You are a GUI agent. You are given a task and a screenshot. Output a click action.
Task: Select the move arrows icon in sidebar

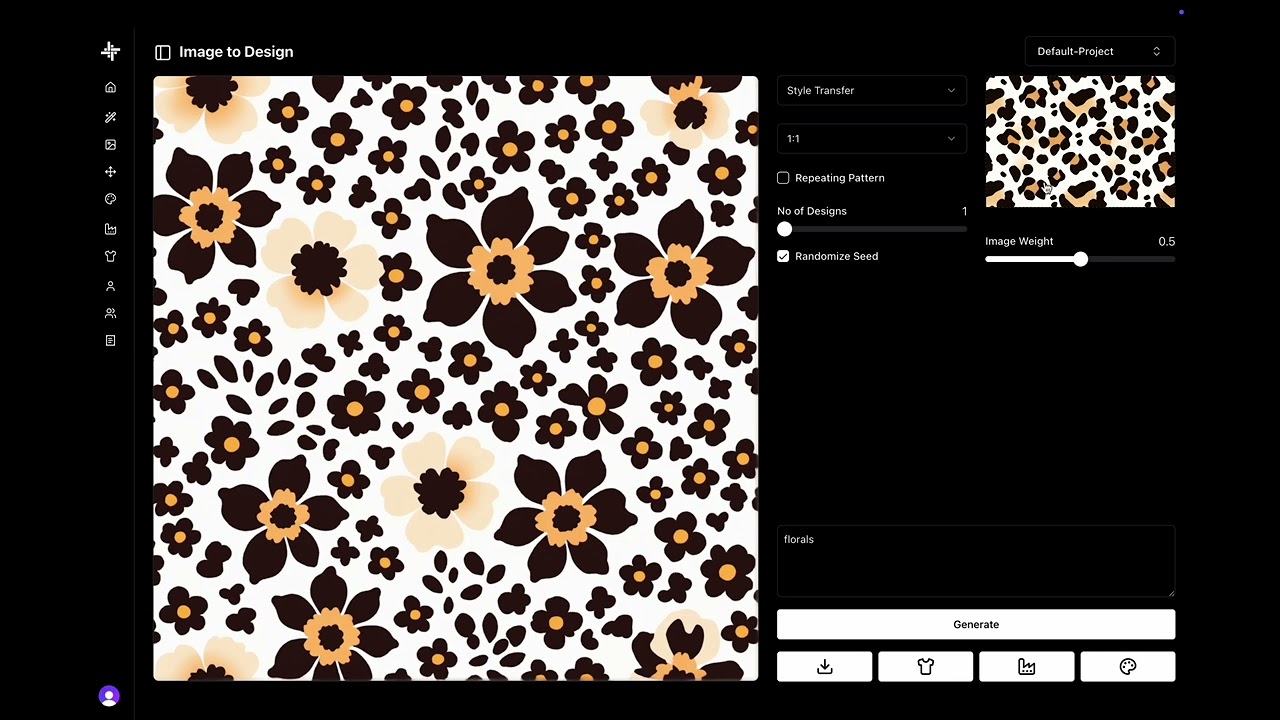coord(110,172)
